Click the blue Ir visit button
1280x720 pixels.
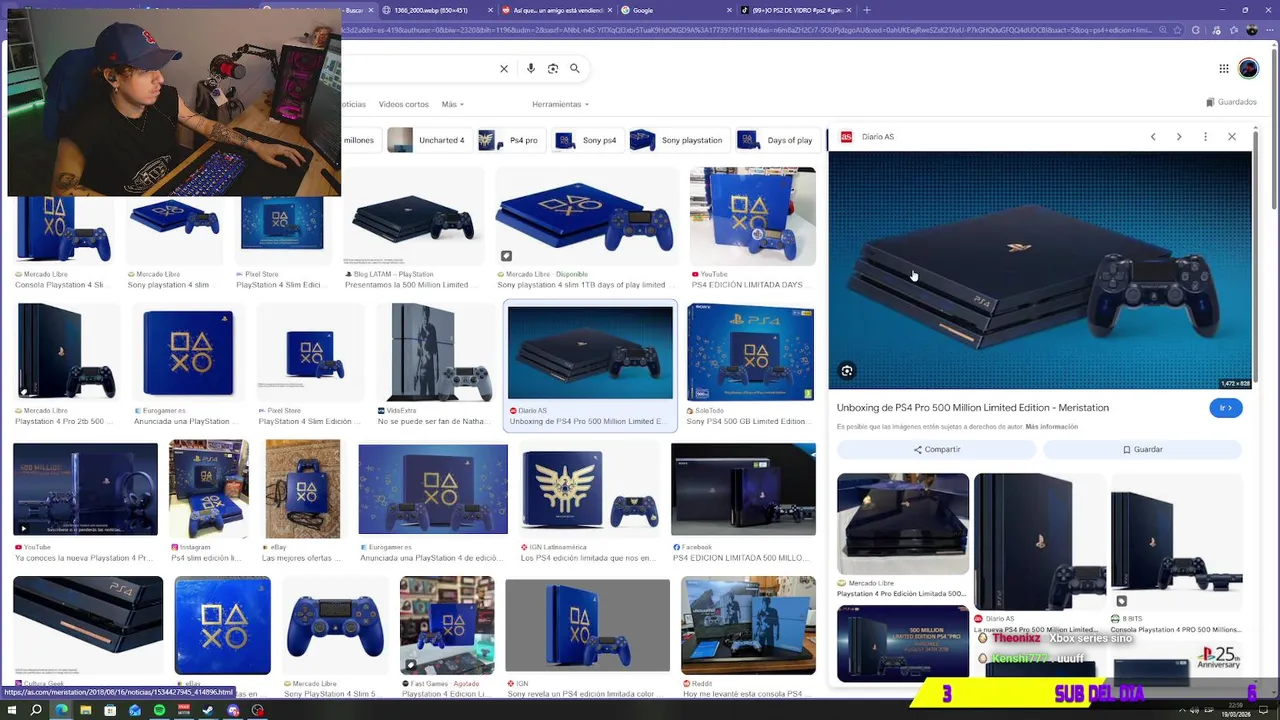tap(1225, 408)
